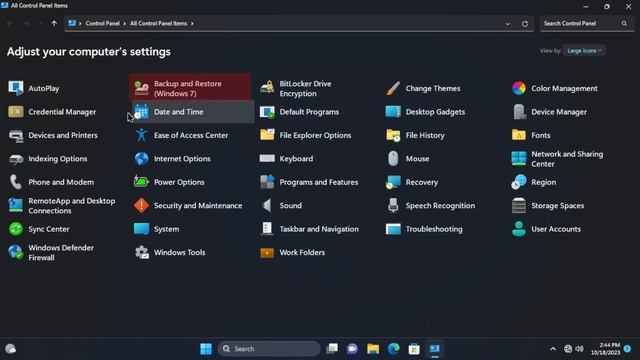
Task: Open the Work Folders icon
Action: pos(267,253)
